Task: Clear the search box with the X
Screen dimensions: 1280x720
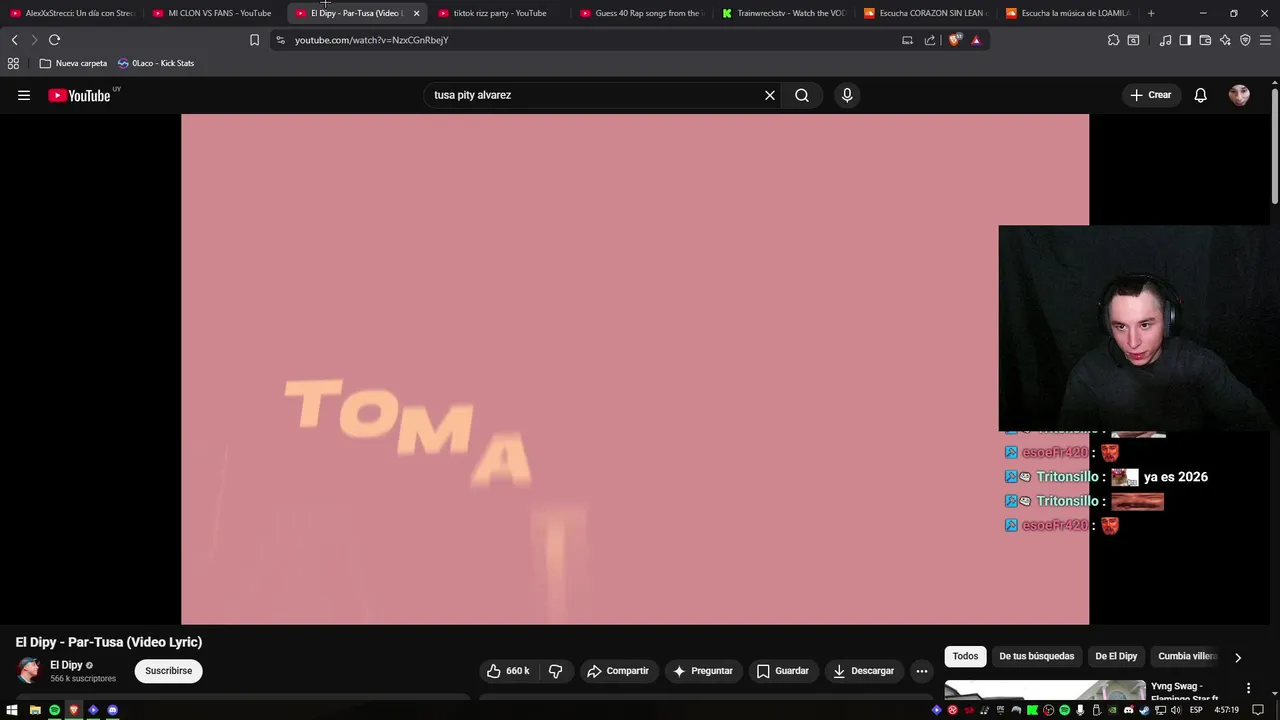Action: [x=770, y=95]
